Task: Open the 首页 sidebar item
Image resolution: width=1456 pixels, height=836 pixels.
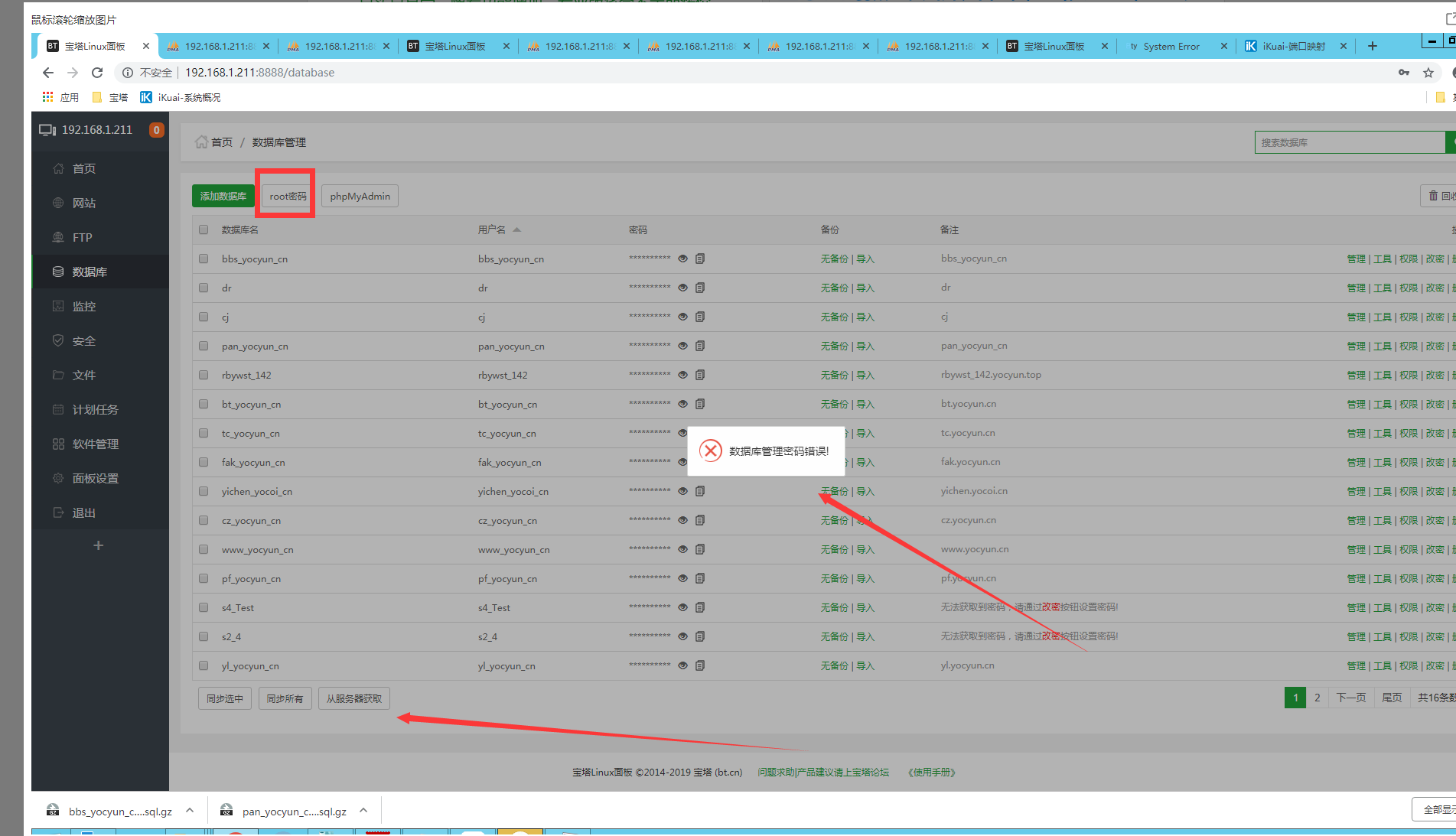Action: point(84,168)
